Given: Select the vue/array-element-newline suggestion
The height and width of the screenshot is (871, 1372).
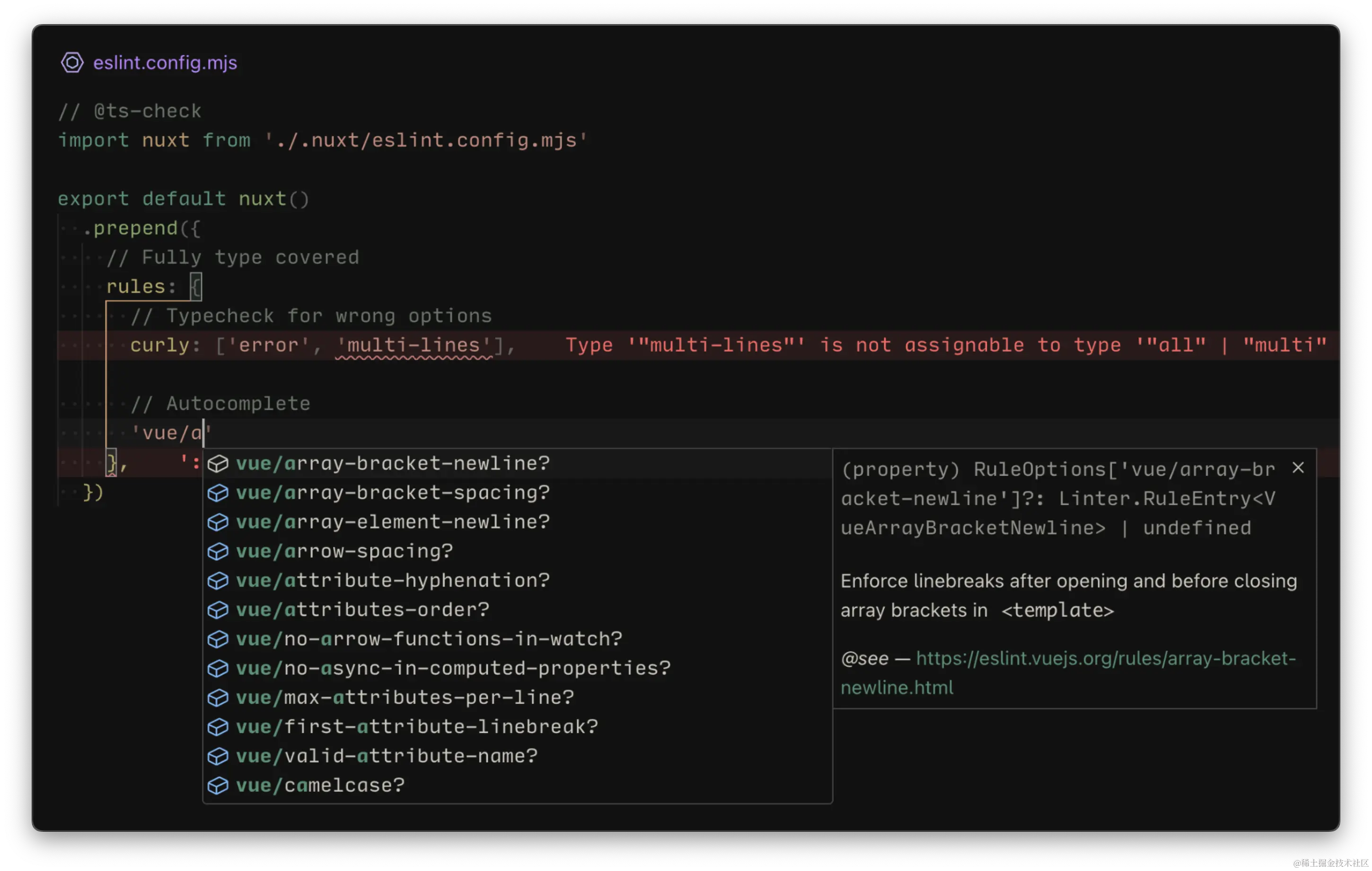Looking at the screenshot, I should [393, 522].
